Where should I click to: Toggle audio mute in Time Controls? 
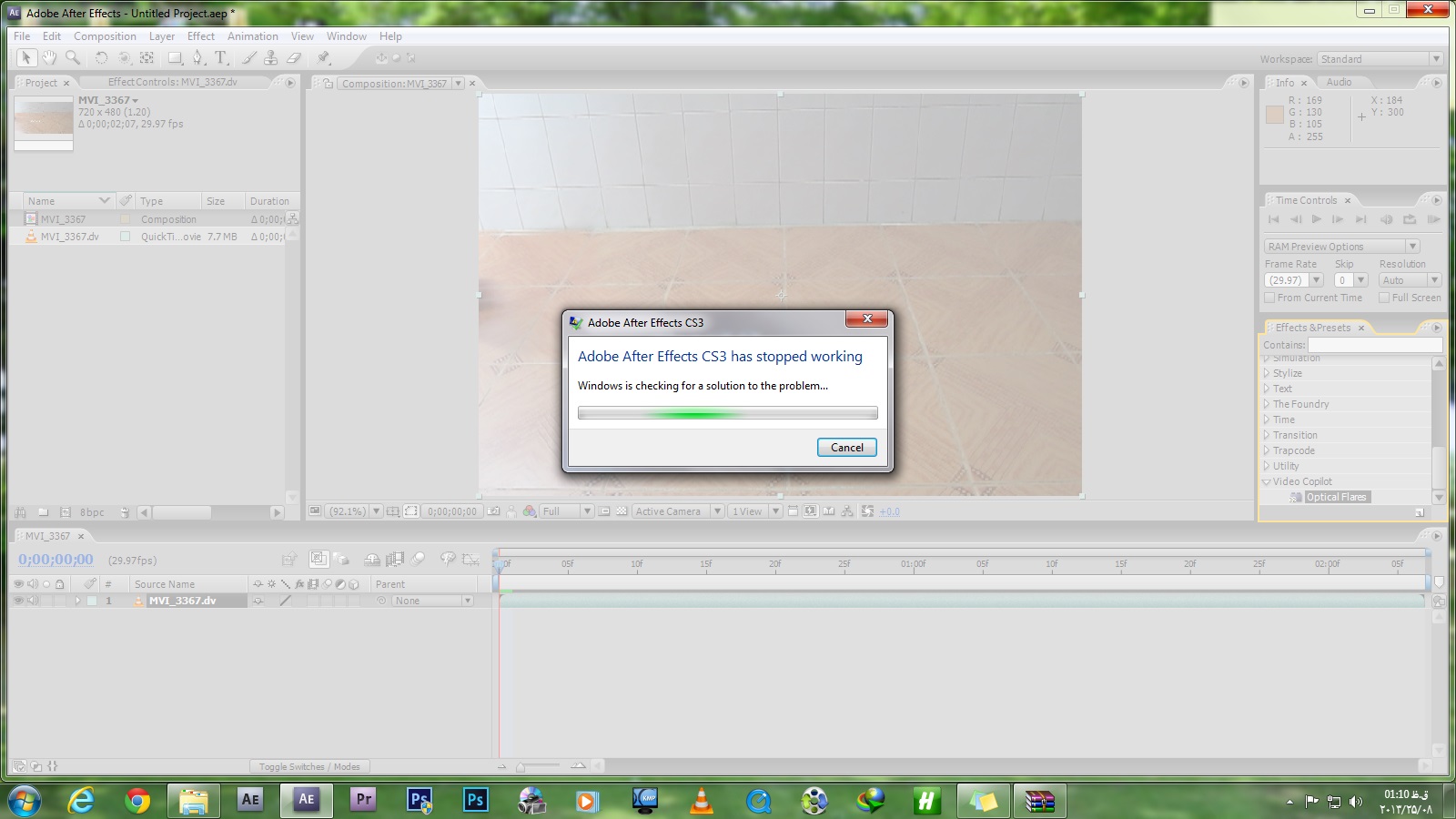coord(1386,219)
